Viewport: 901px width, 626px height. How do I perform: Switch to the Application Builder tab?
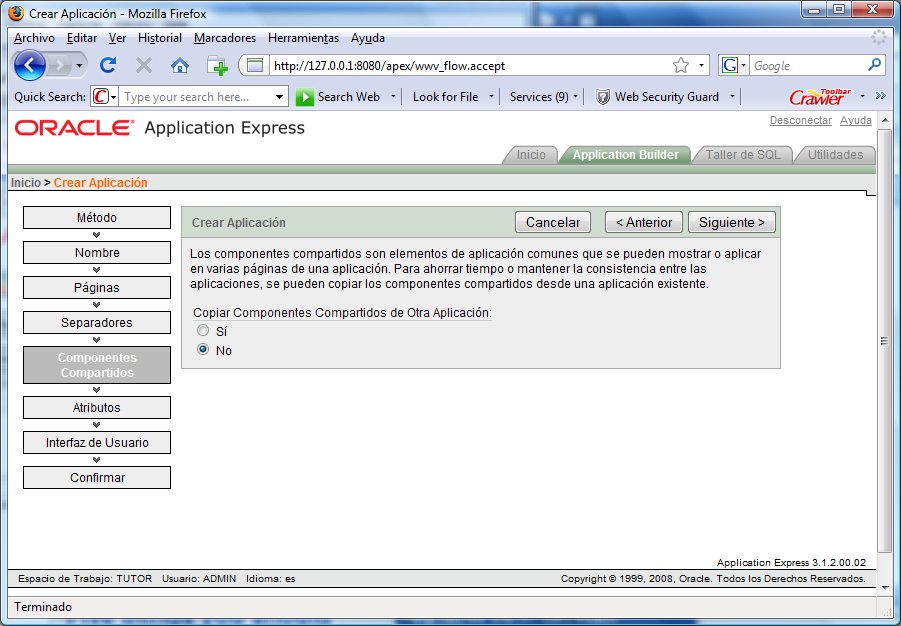coord(625,155)
